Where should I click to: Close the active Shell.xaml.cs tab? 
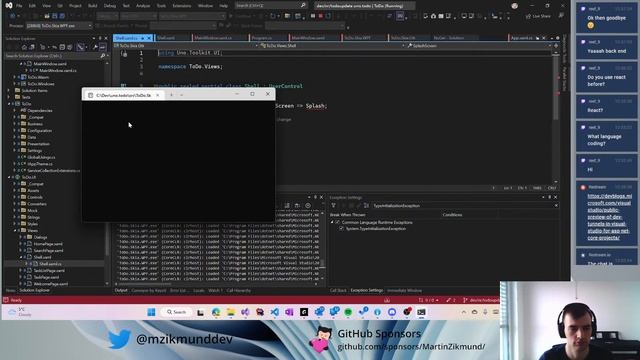pos(149,38)
